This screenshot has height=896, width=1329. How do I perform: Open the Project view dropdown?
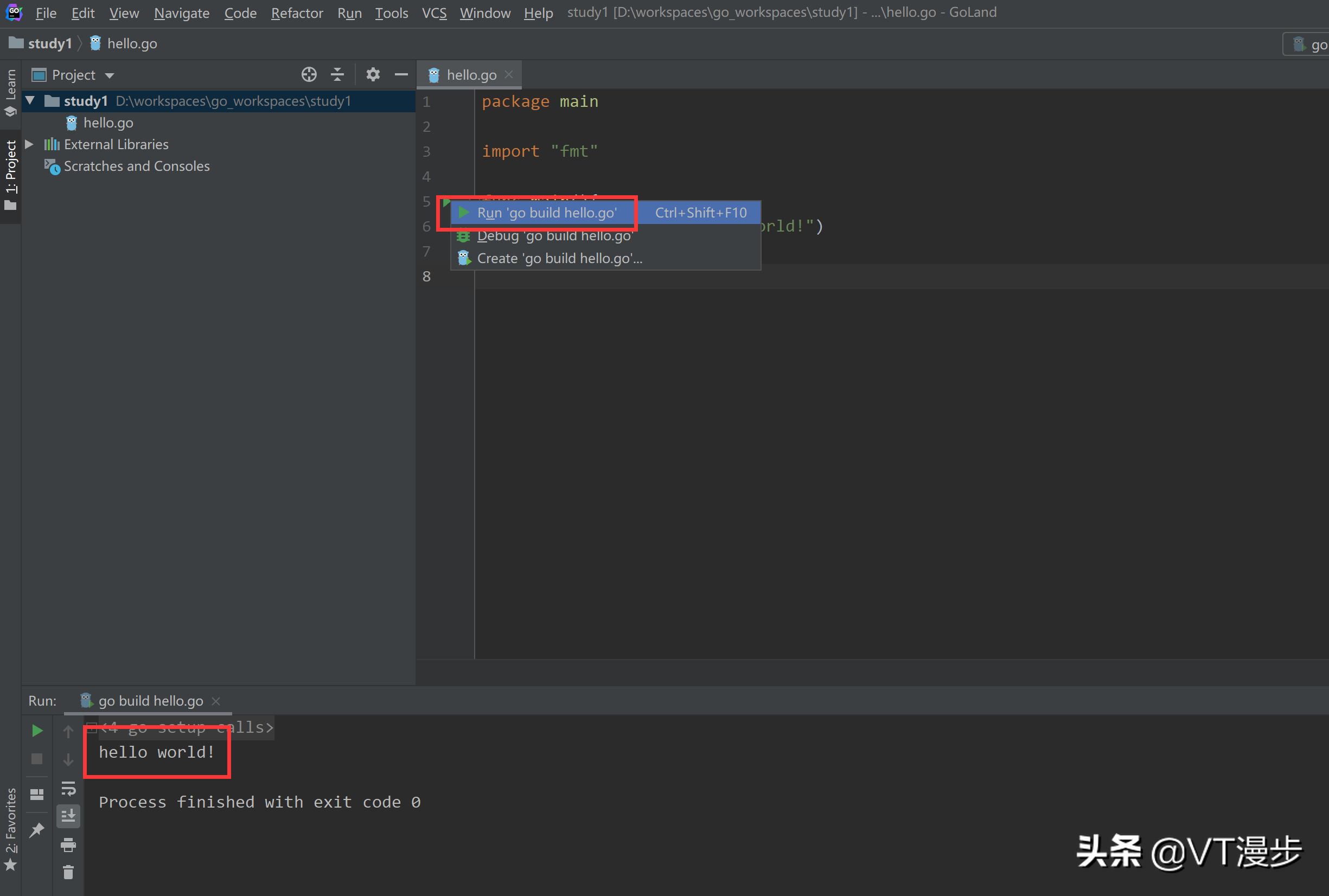pos(110,75)
